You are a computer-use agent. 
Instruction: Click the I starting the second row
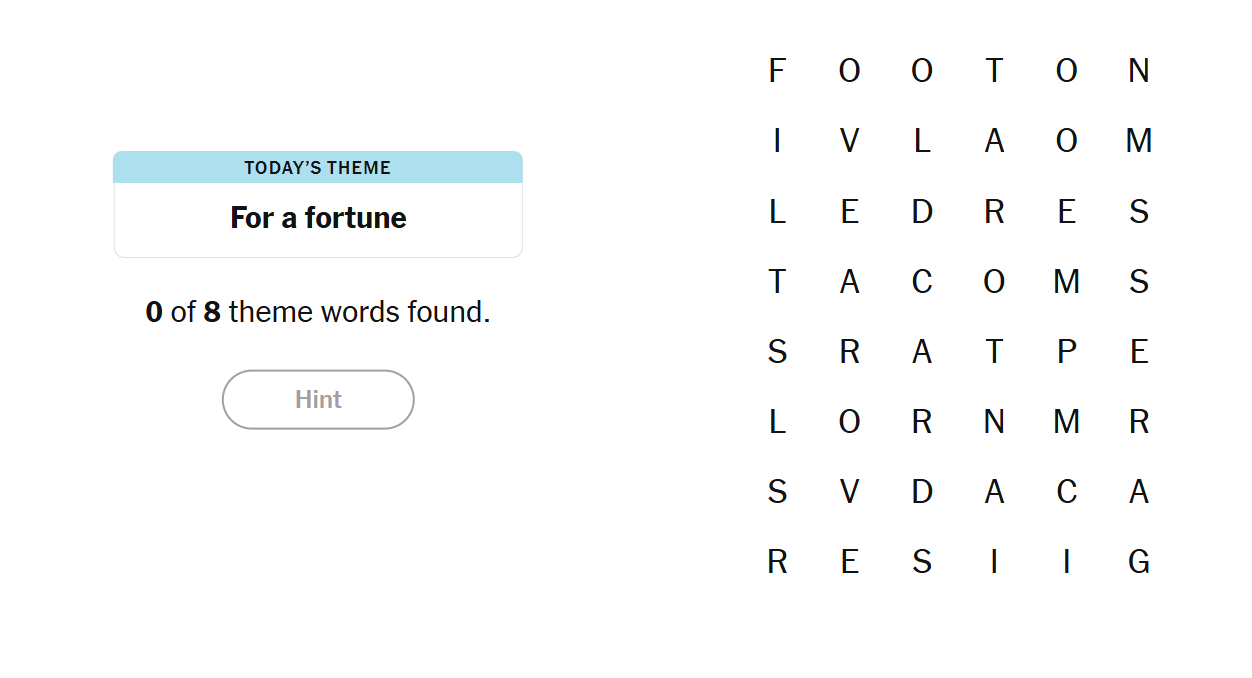777,142
